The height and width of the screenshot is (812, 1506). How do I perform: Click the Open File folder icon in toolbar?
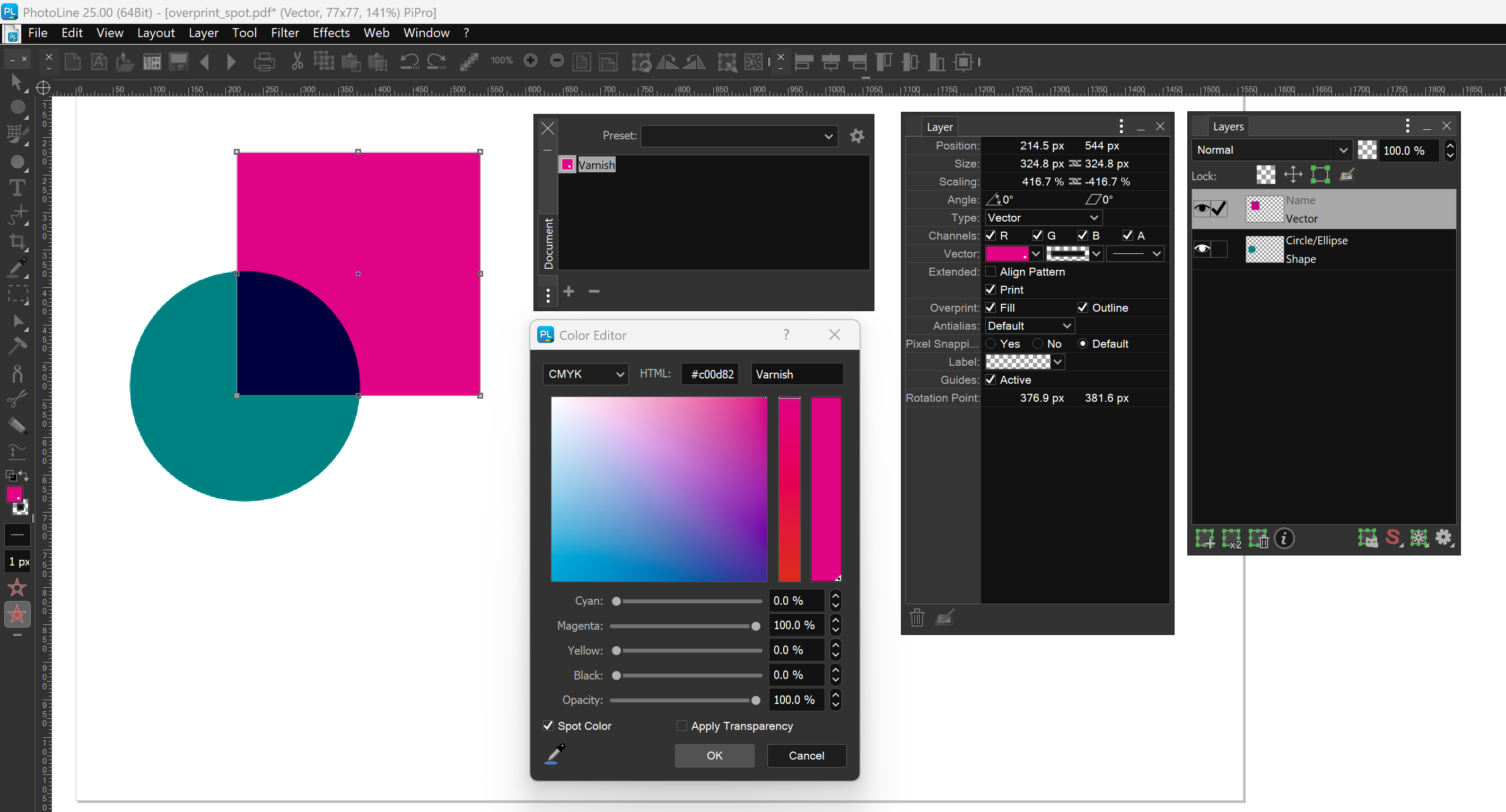click(x=125, y=61)
